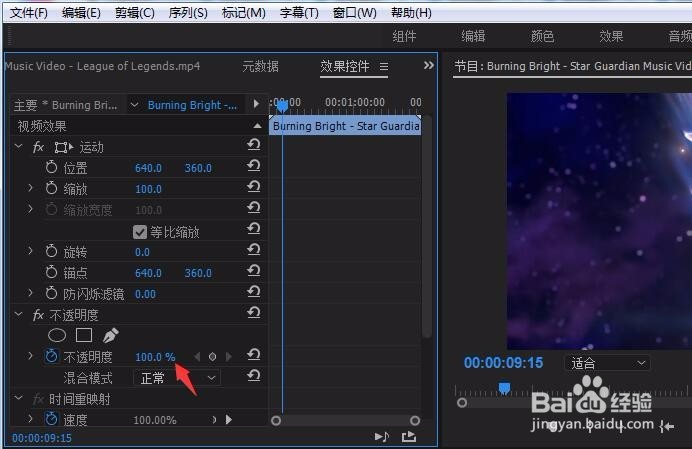Edit the 位置 X value 640.0
Screen dimensions: 692x449
coord(148,168)
